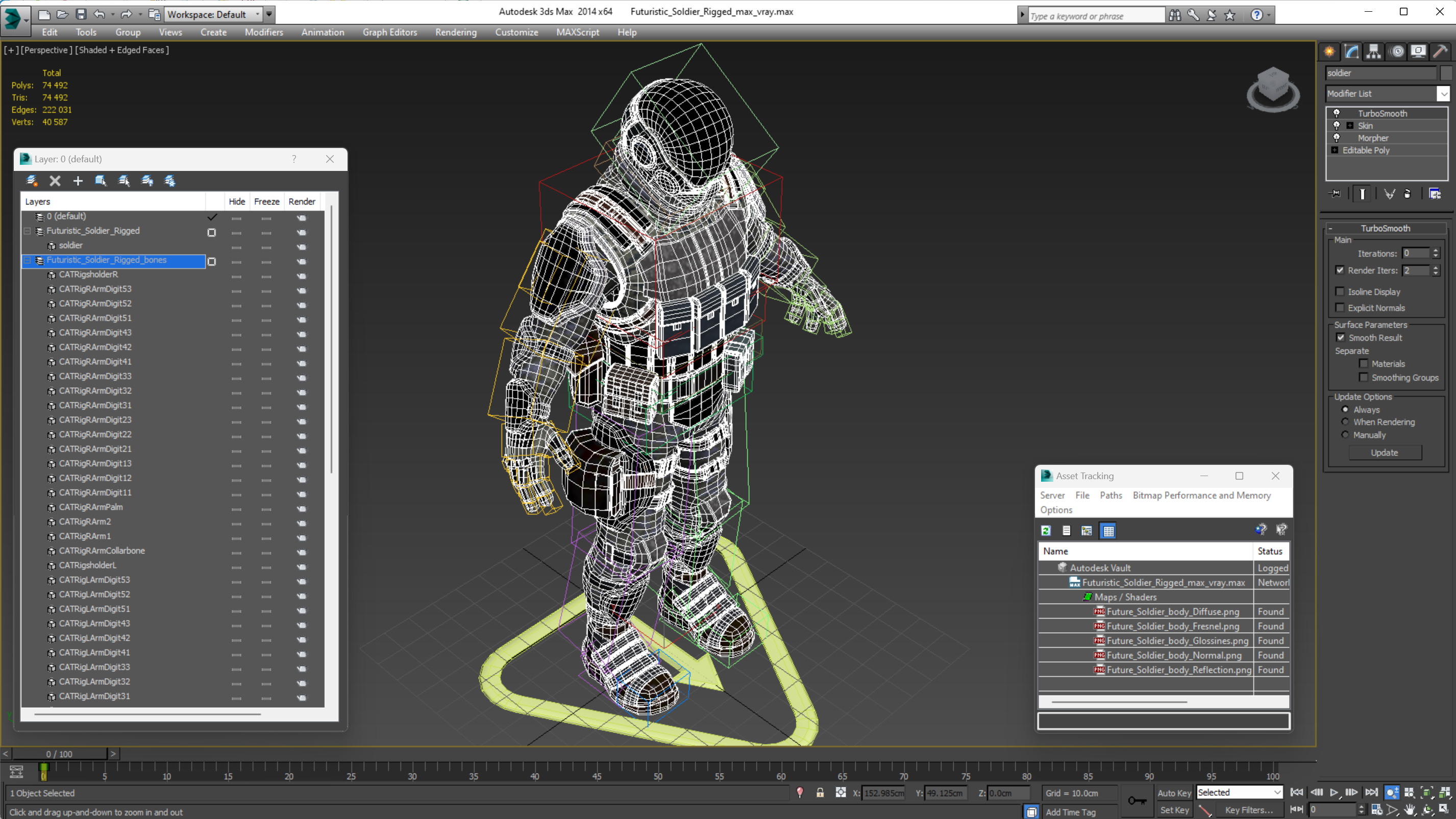Image resolution: width=1456 pixels, height=819 pixels.
Task: Open the Graph Editors menu
Action: [389, 32]
